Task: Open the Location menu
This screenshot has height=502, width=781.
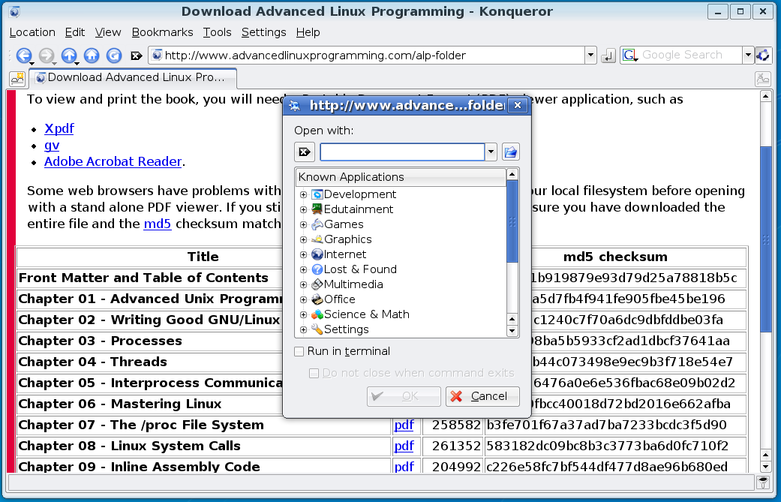Action: click(32, 32)
